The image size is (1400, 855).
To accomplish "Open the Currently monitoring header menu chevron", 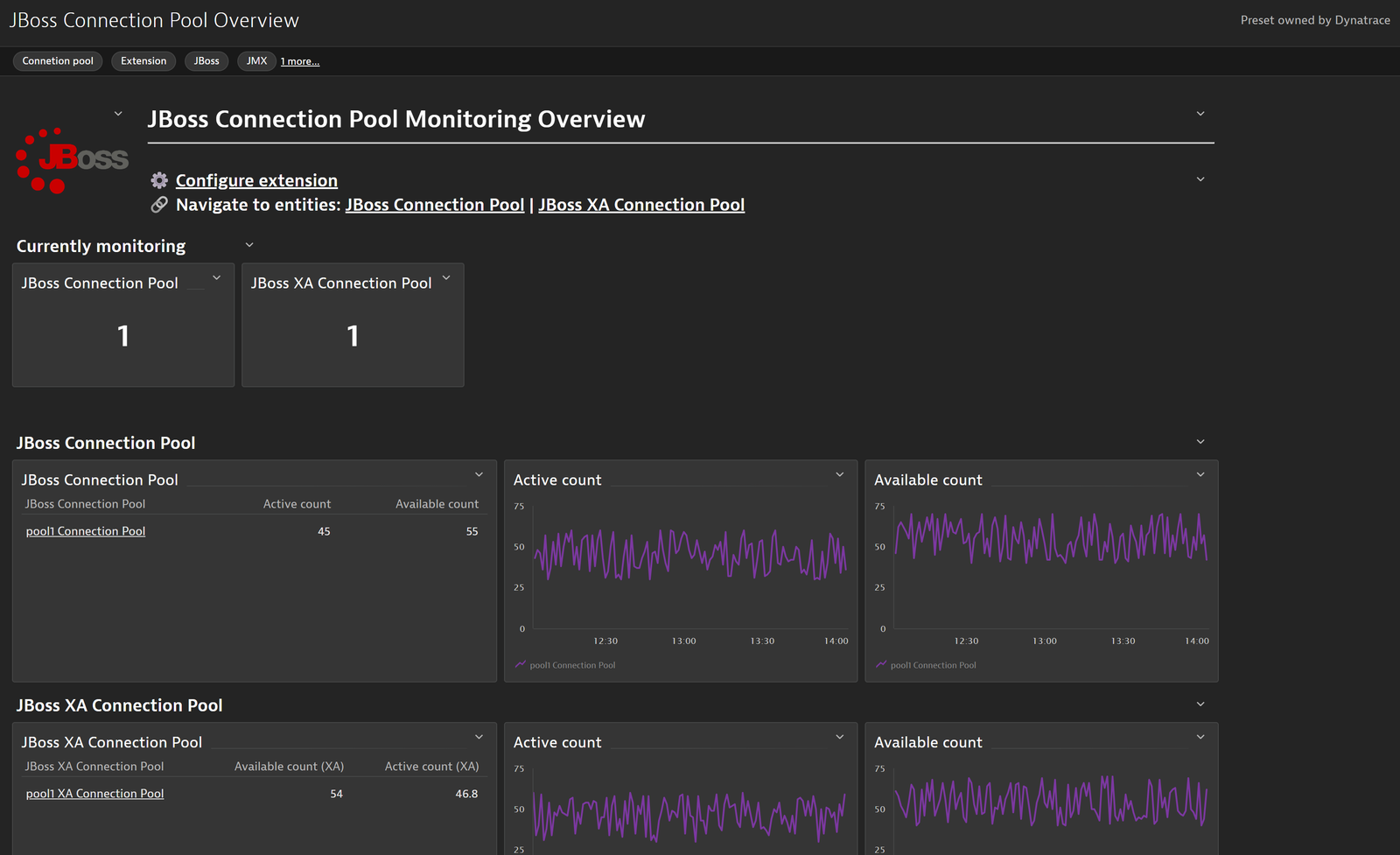I will [x=249, y=245].
